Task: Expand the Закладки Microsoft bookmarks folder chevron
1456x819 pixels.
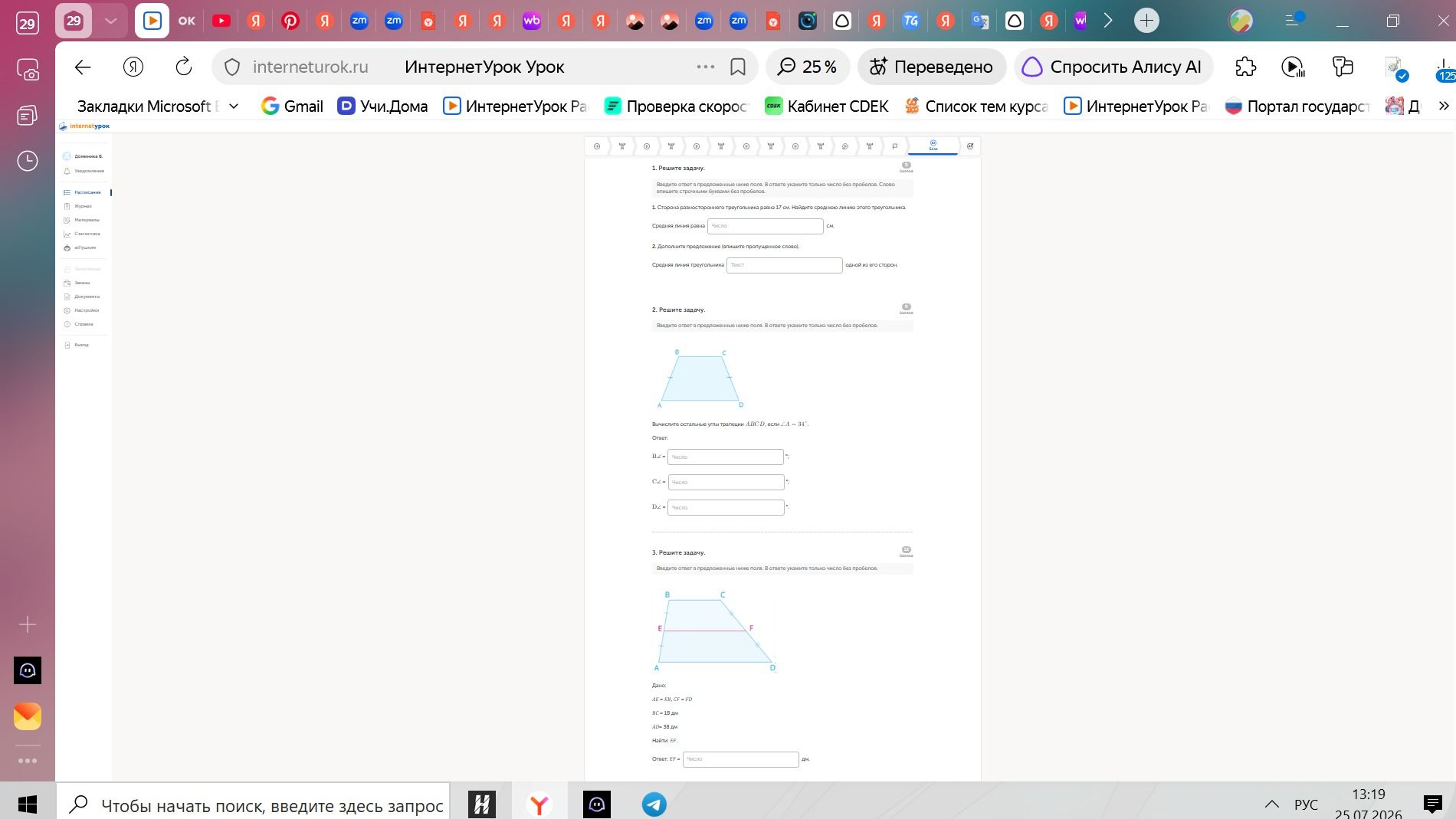Action: [x=234, y=106]
